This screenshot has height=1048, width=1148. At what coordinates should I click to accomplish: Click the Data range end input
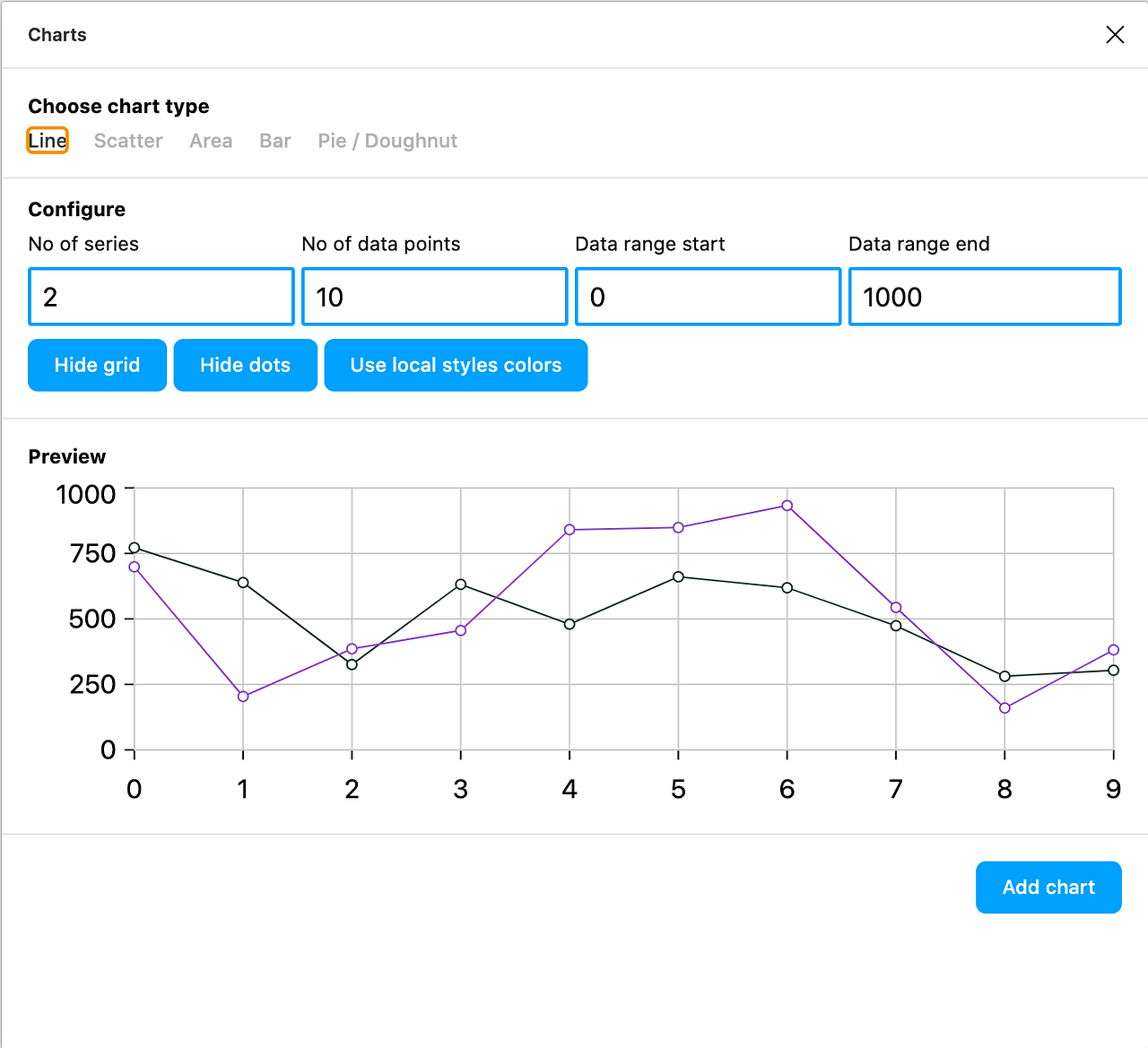point(984,296)
